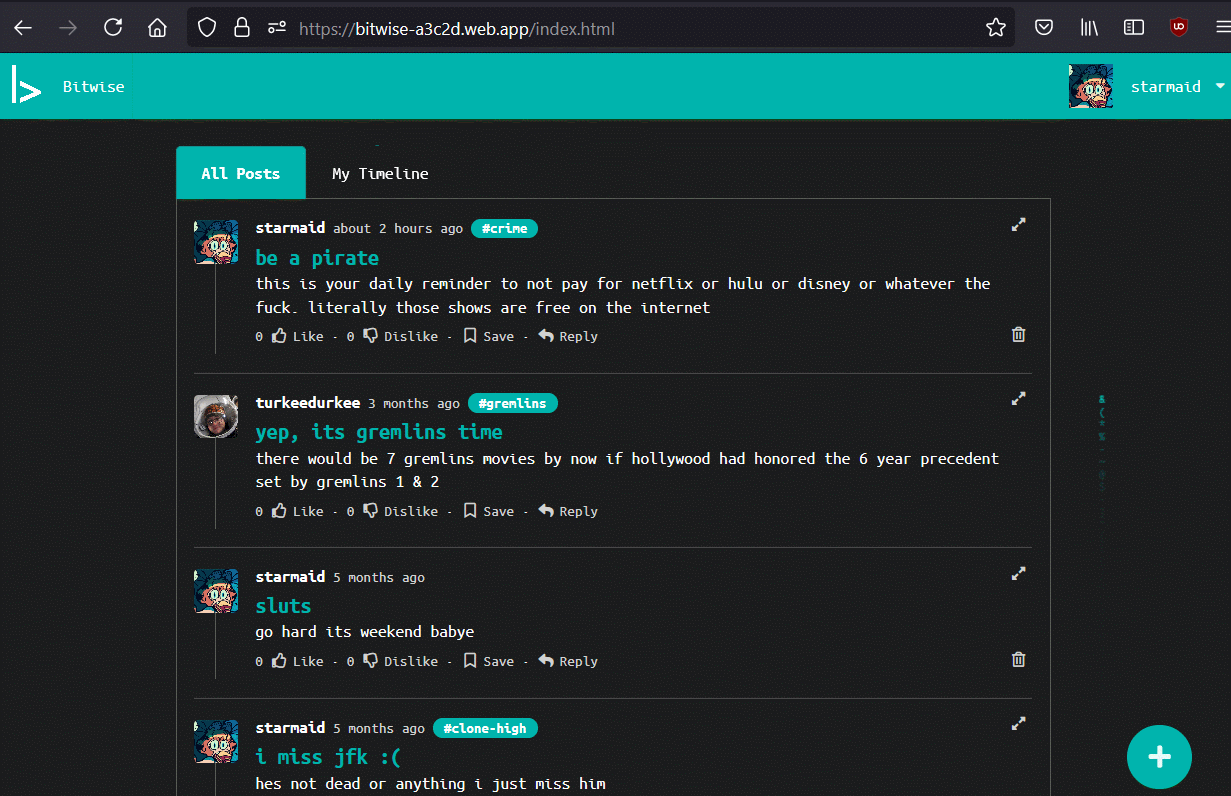This screenshot has height=796, width=1231.
Task: Bookmark this page with the star icon
Action: (995, 28)
